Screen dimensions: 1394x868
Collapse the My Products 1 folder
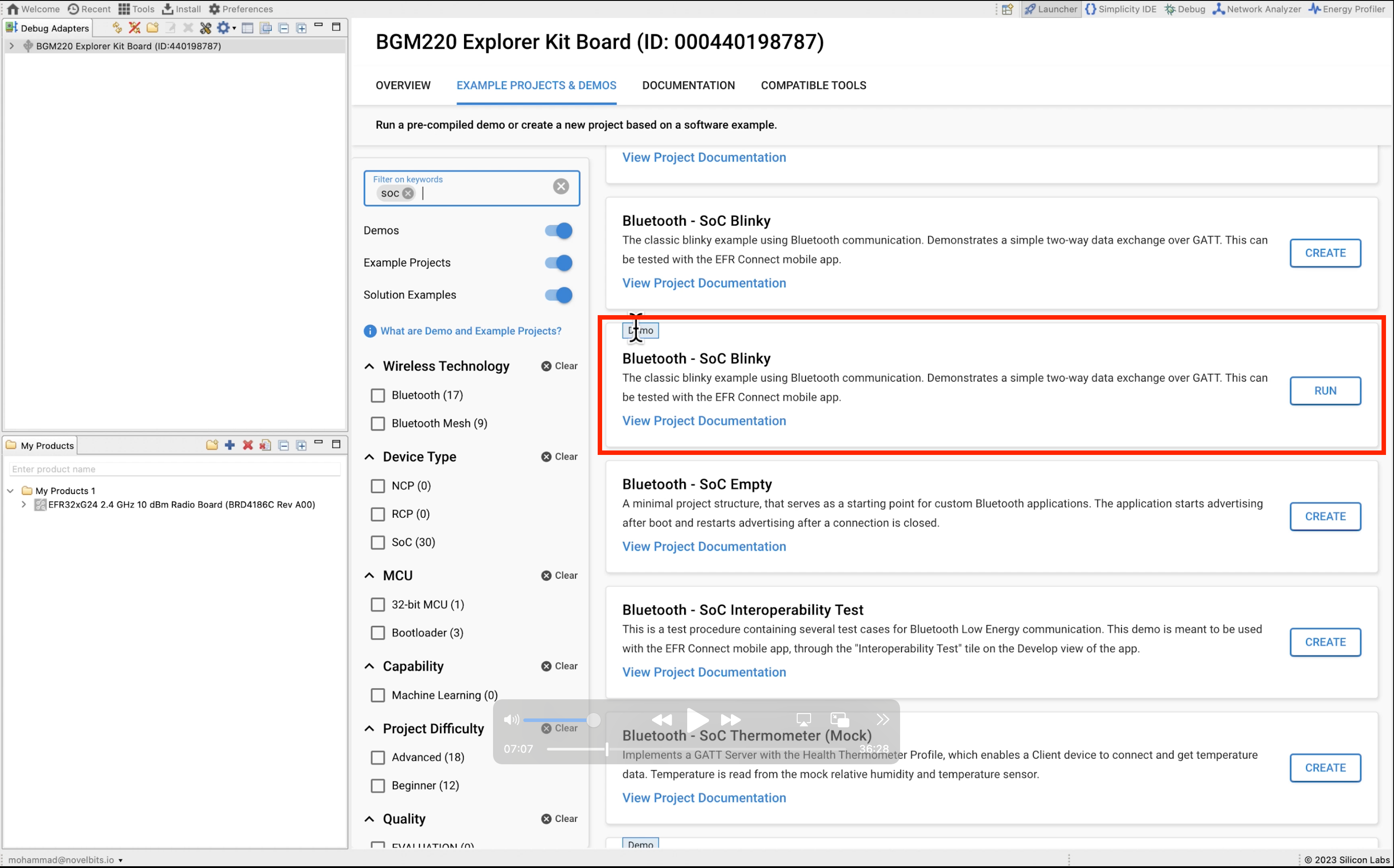tap(10, 491)
